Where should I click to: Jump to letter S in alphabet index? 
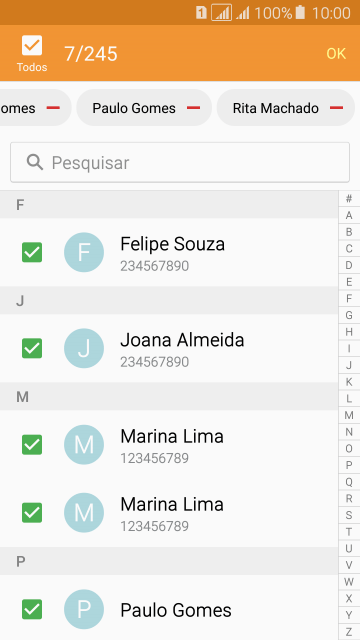click(349, 515)
